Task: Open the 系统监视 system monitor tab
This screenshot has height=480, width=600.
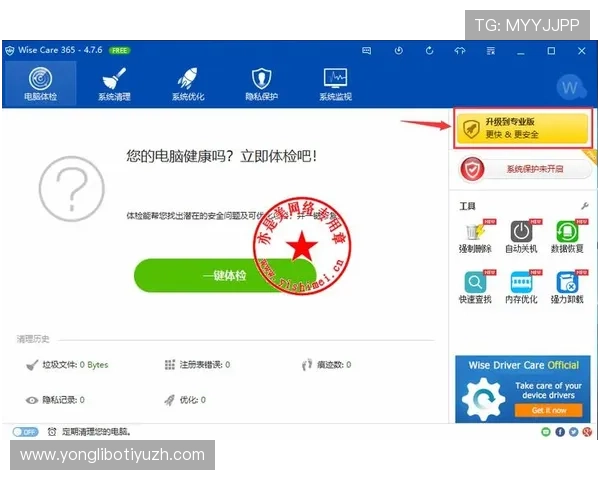Action: [x=335, y=84]
